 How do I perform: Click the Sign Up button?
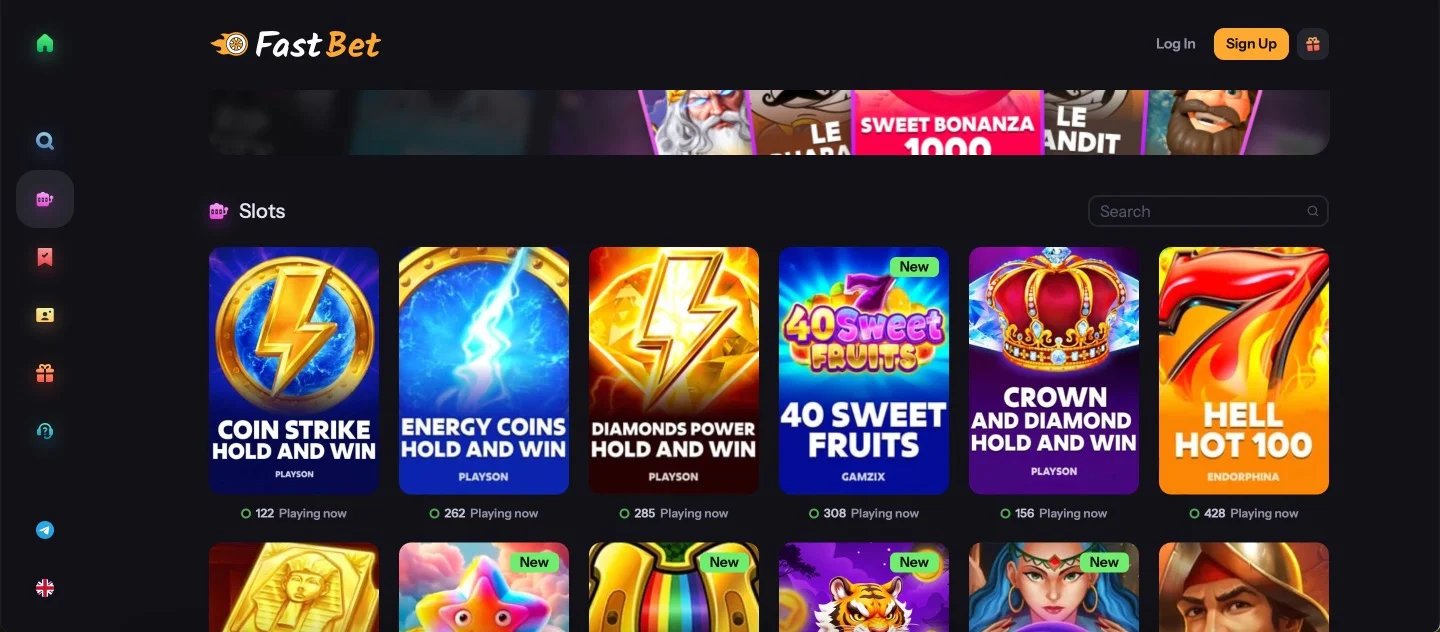click(1251, 44)
